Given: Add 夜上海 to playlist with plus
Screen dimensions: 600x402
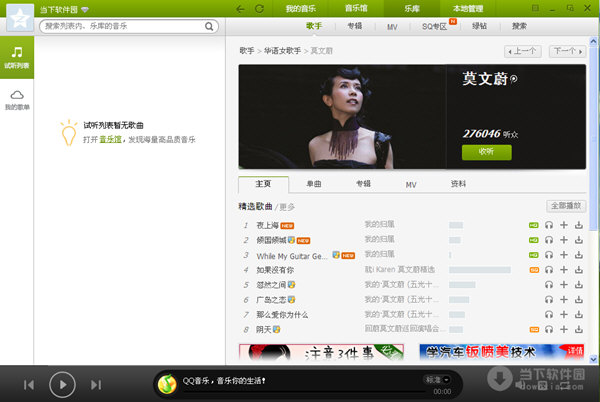Looking at the screenshot, I should 564,225.
